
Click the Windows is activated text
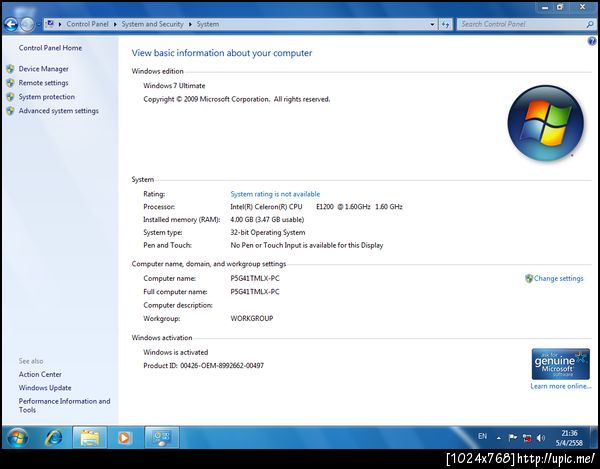176,352
